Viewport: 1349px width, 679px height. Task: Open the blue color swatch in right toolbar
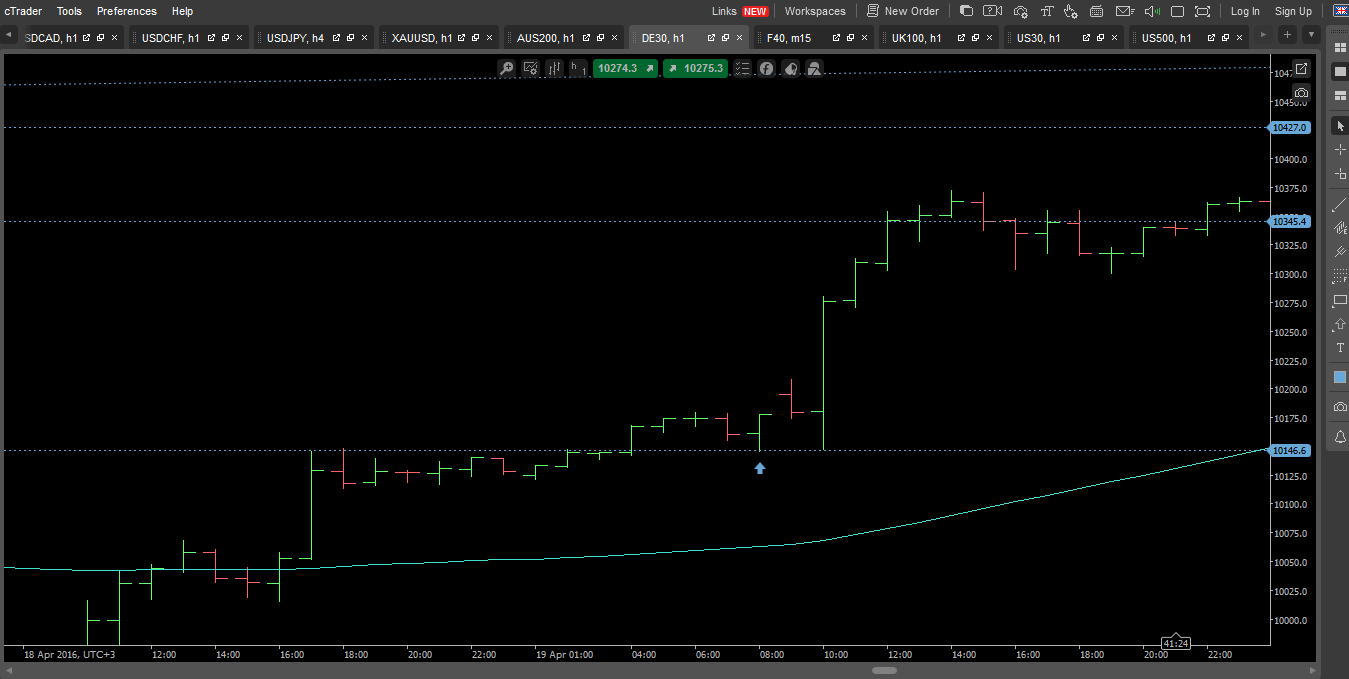point(1340,377)
